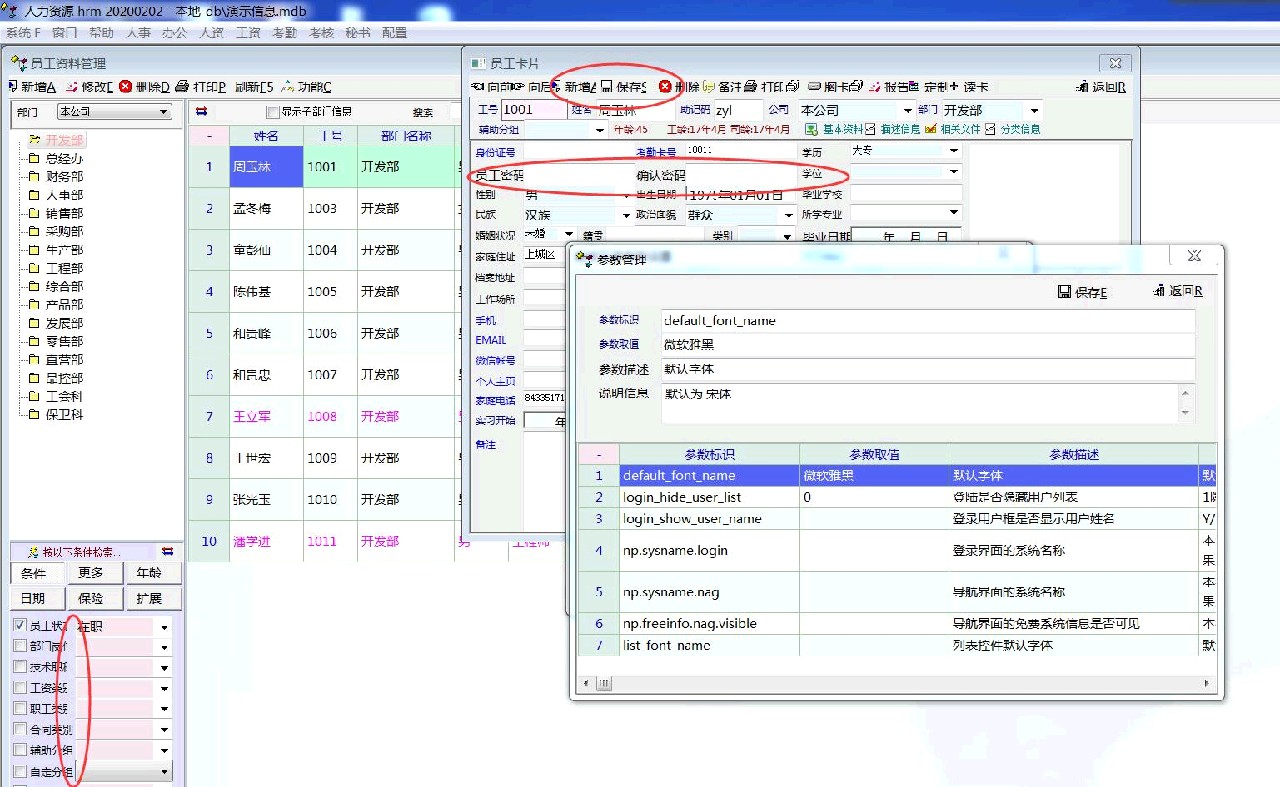This screenshot has width=1280, height=787.
Task: Click the 打印 printer icon in 员工资料管理 toolbar
Action: [x=182, y=87]
